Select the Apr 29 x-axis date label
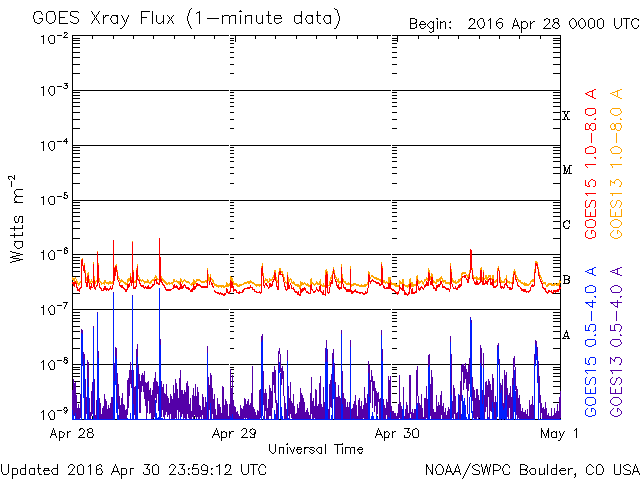Viewport: 640px width, 480px height. coord(232,434)
